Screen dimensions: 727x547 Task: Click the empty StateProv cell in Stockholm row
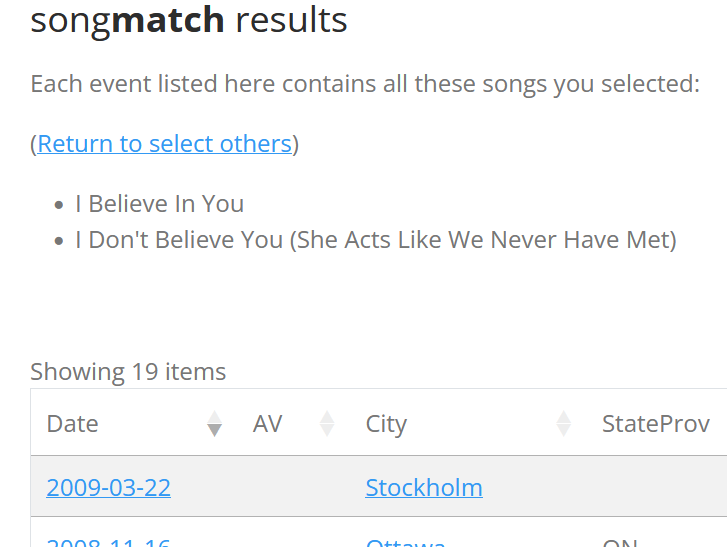[655, 488]
